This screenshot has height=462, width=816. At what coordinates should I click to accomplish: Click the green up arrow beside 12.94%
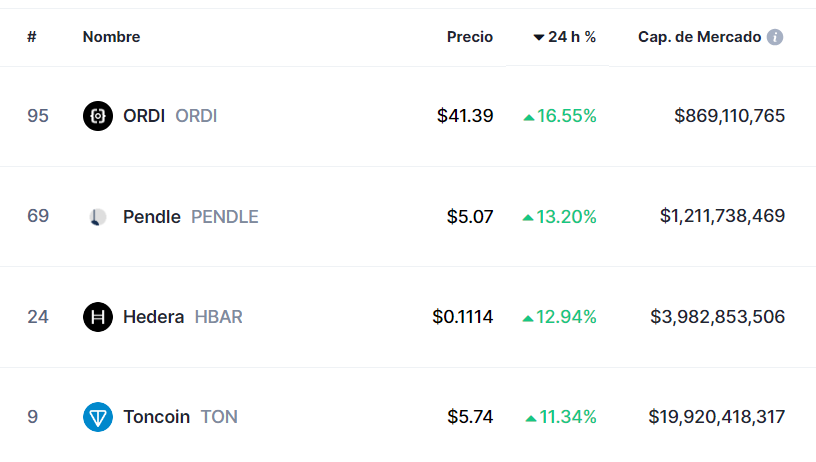click(x=528, y=318)
